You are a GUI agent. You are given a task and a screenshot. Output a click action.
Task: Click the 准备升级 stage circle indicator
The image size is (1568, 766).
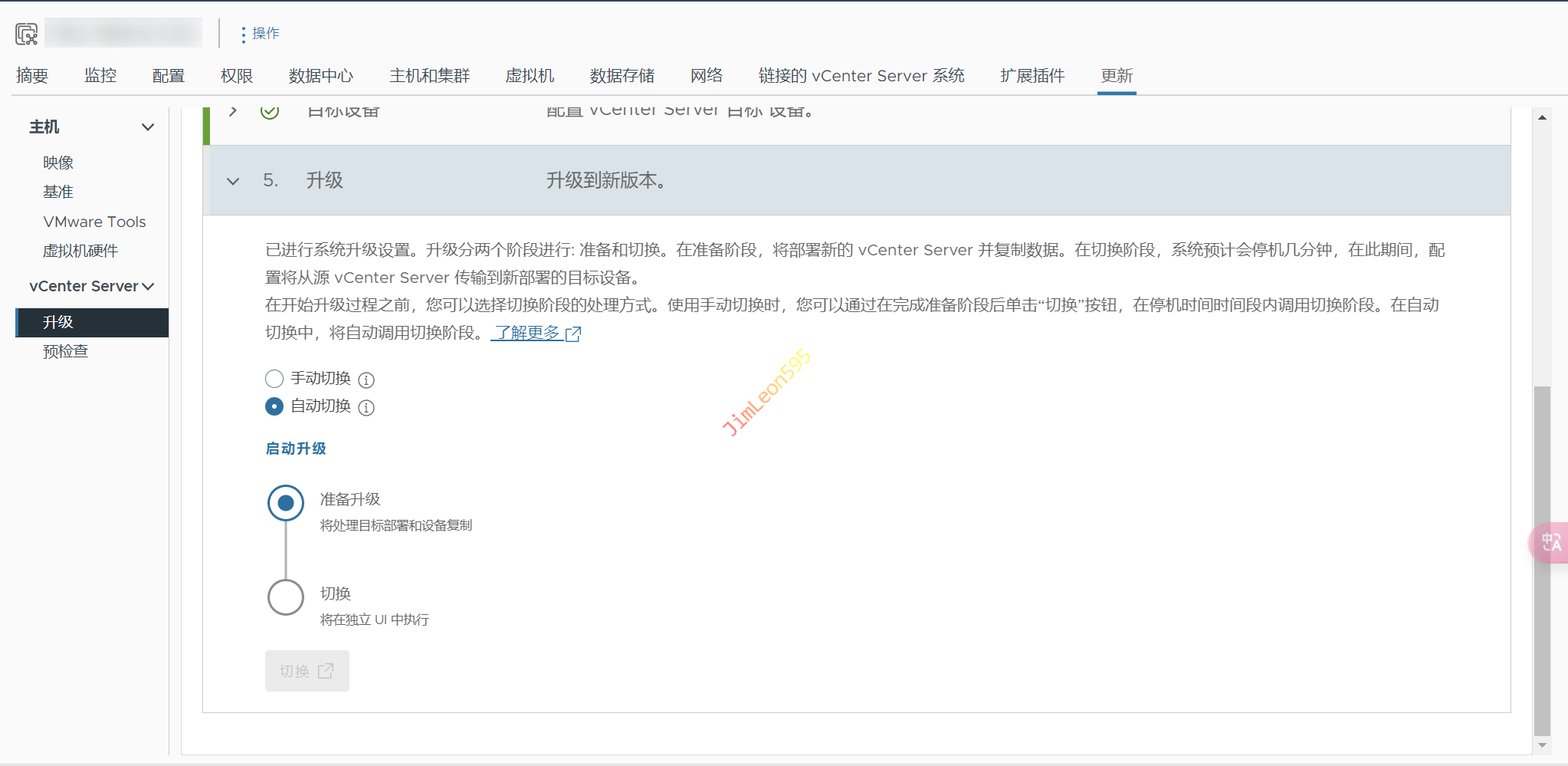pyautogui.click(x=286, y=503)
